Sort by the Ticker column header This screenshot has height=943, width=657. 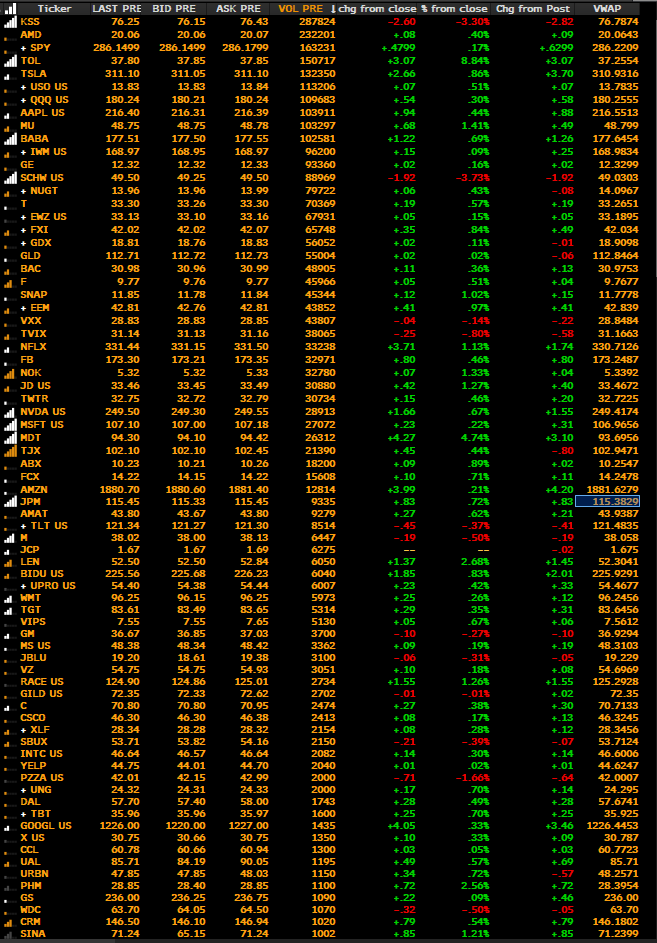[x=54, y=8]
